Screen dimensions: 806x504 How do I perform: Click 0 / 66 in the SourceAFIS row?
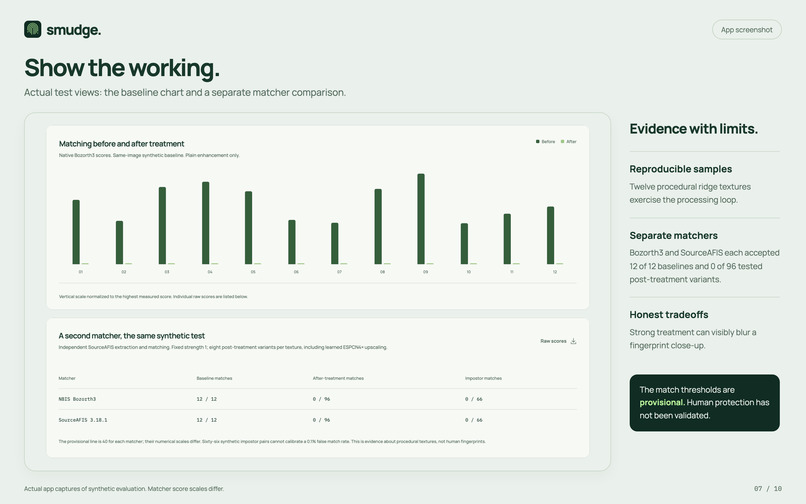(x=474, y=420)
